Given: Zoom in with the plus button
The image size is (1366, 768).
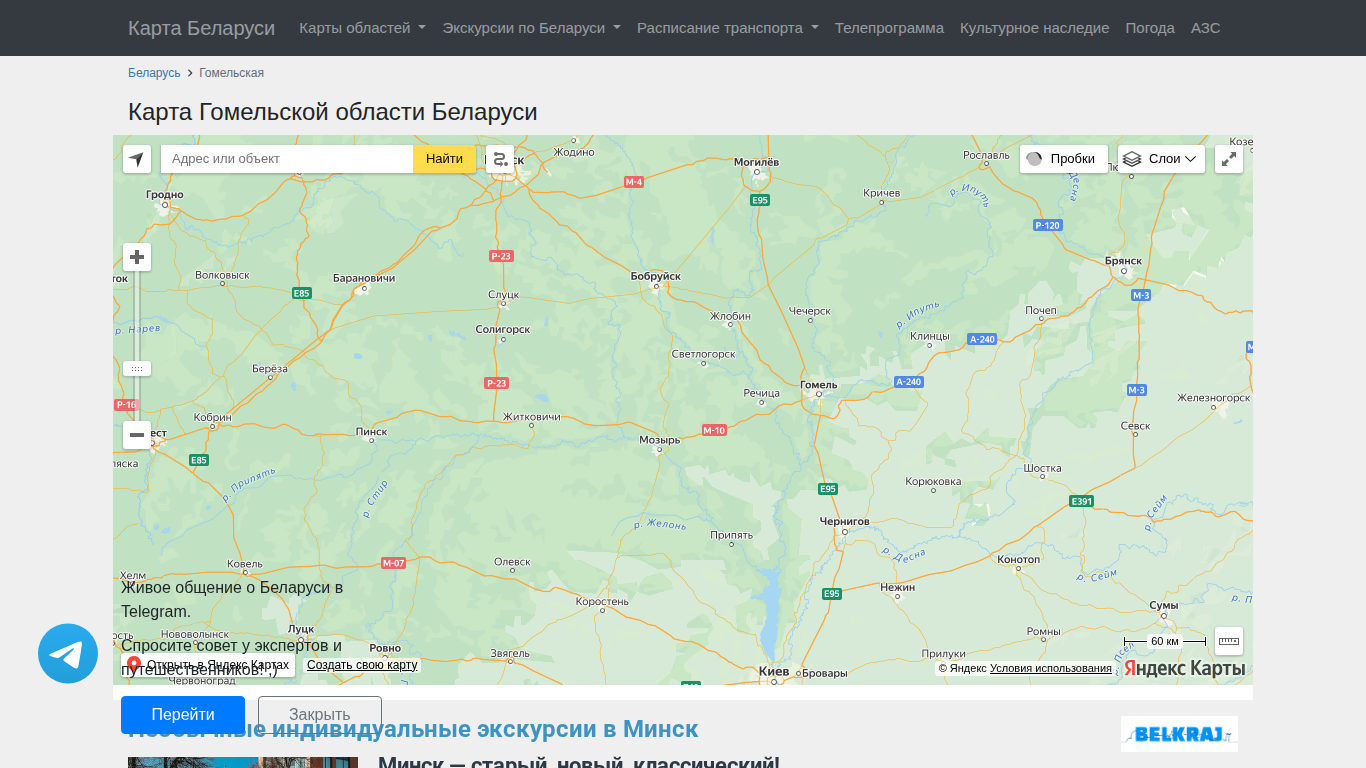Looking at the screenshot, I should click(x=137, y=257).
